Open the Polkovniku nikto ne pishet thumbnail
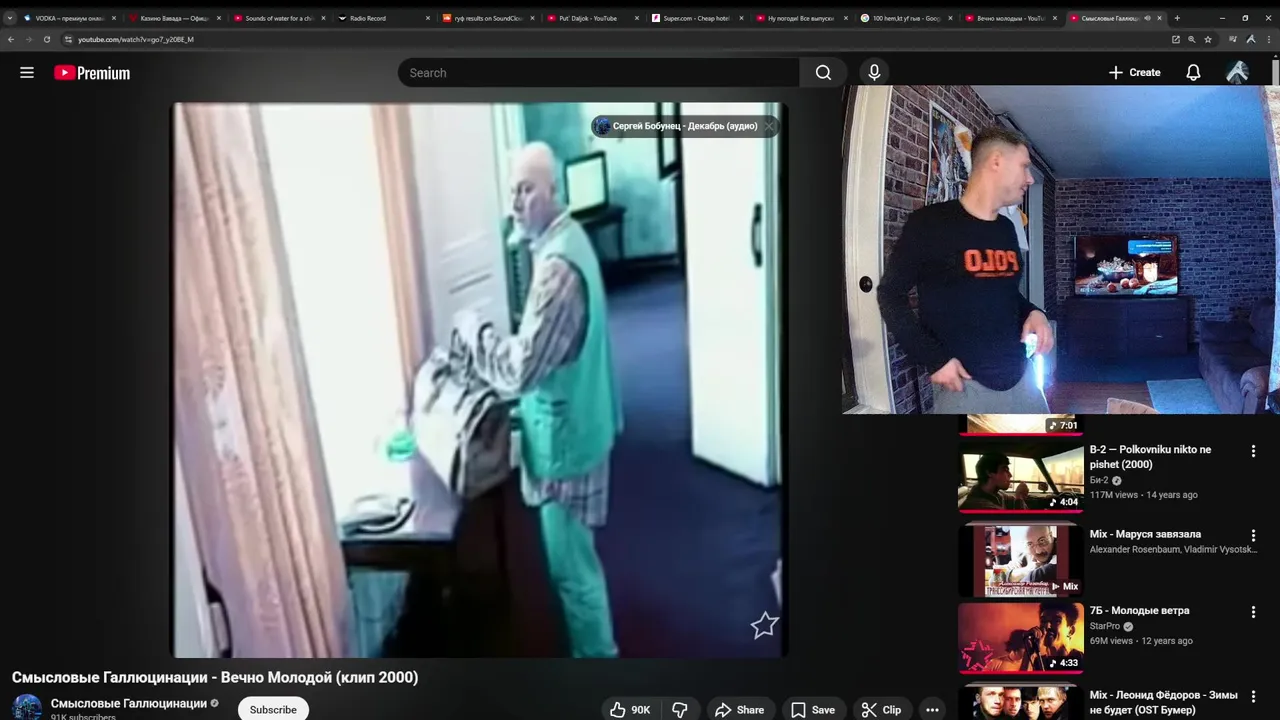 point(1020,477)
